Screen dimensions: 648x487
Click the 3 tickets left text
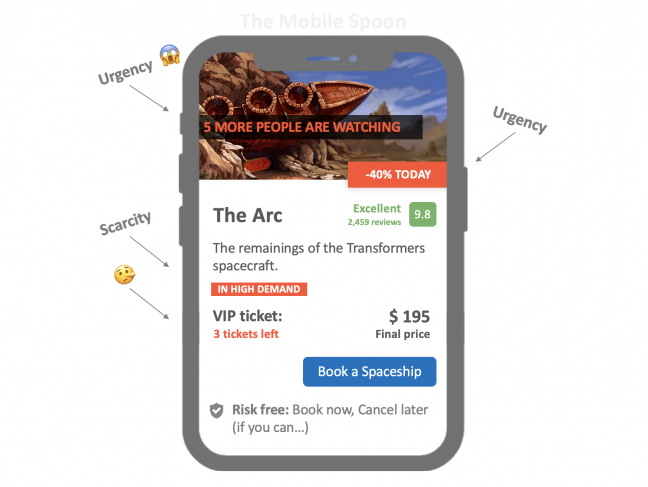coord(246,334)
